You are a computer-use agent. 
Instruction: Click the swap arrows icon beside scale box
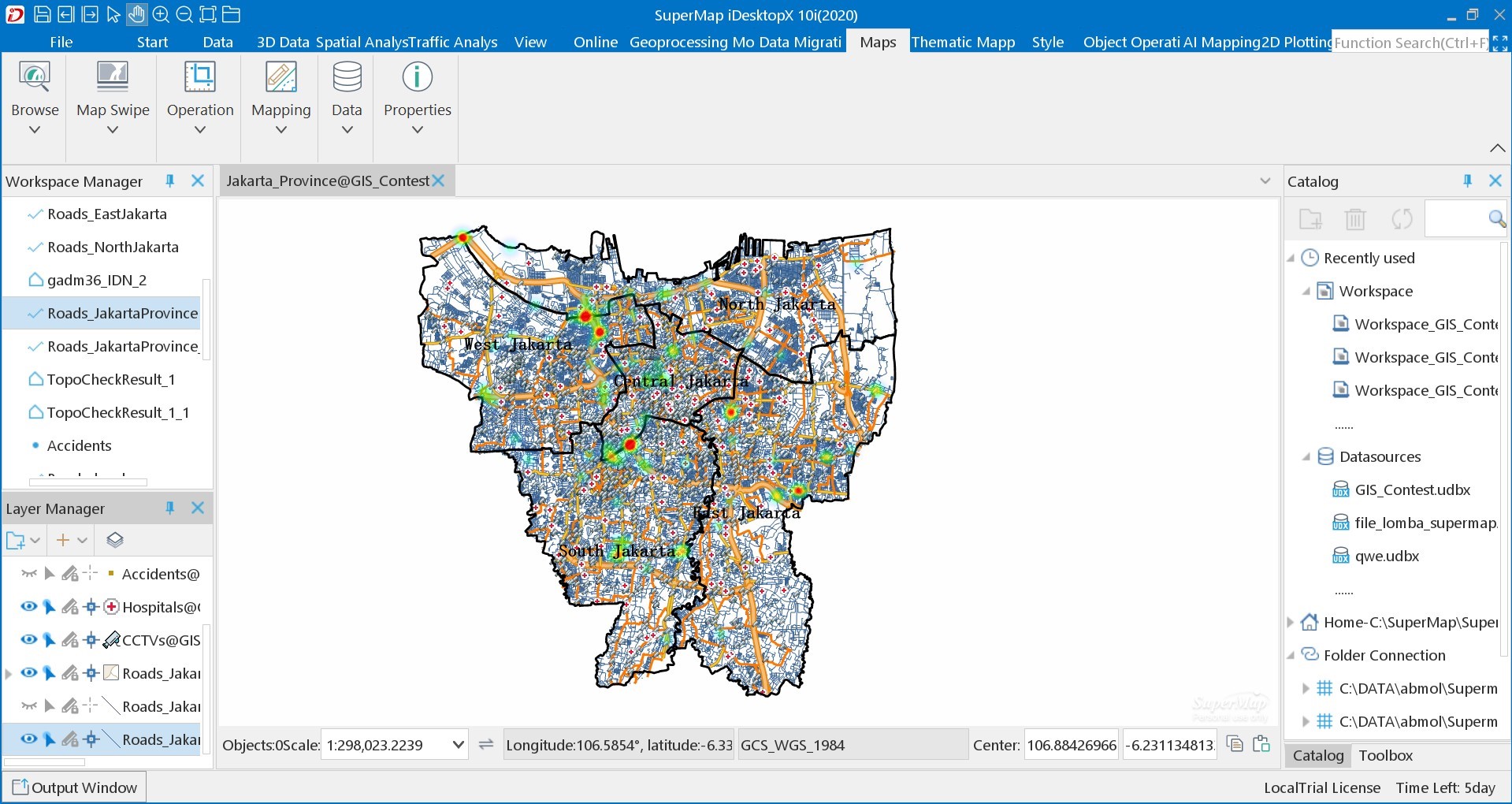[x=486, y=745]
